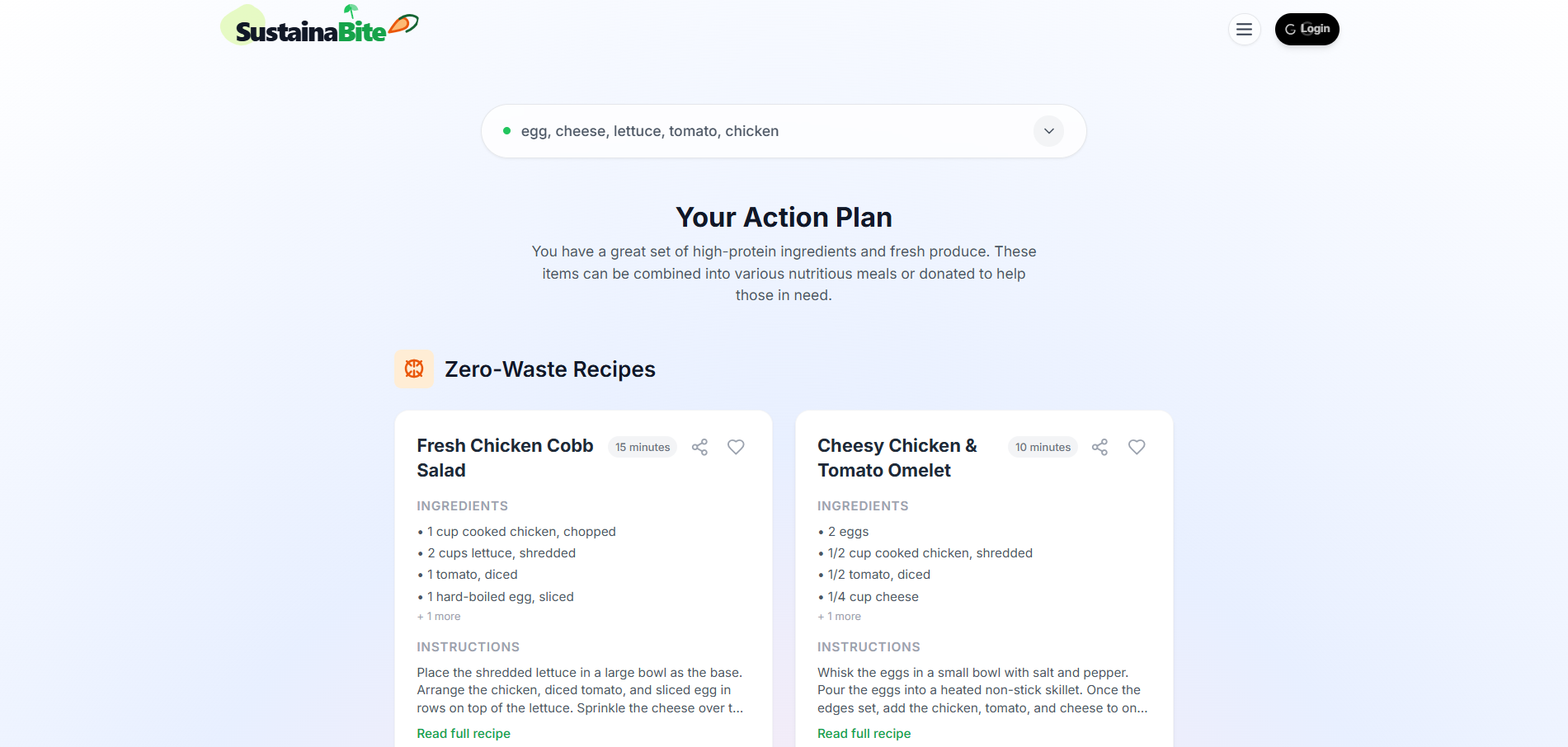Image resolution: width=1568 pixels, height=747 pixels.
Task: Click the green status dot in search bar
Action: (x=506, y=130)
